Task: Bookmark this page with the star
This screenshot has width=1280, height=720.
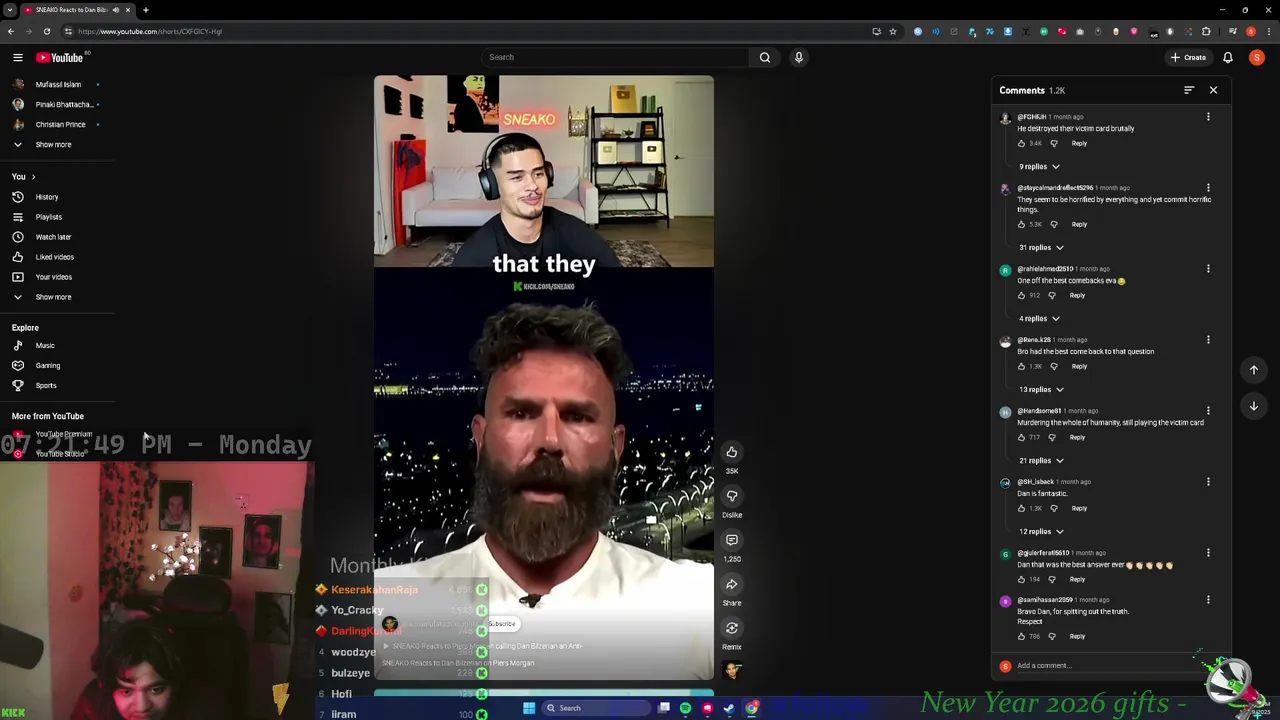Action: point(893,31)
